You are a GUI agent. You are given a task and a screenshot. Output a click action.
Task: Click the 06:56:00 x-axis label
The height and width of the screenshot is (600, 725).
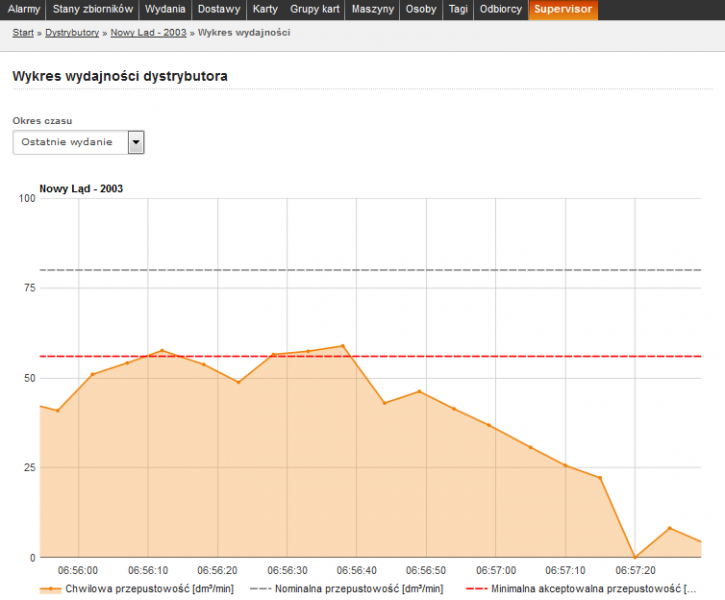(78, 570)
